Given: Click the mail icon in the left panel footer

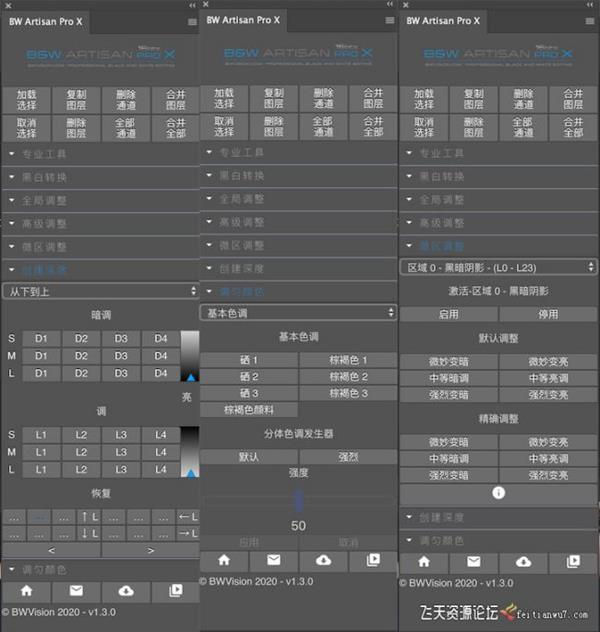Looking at the screenshot, I should pyautogui.click(x=76, y=591).
